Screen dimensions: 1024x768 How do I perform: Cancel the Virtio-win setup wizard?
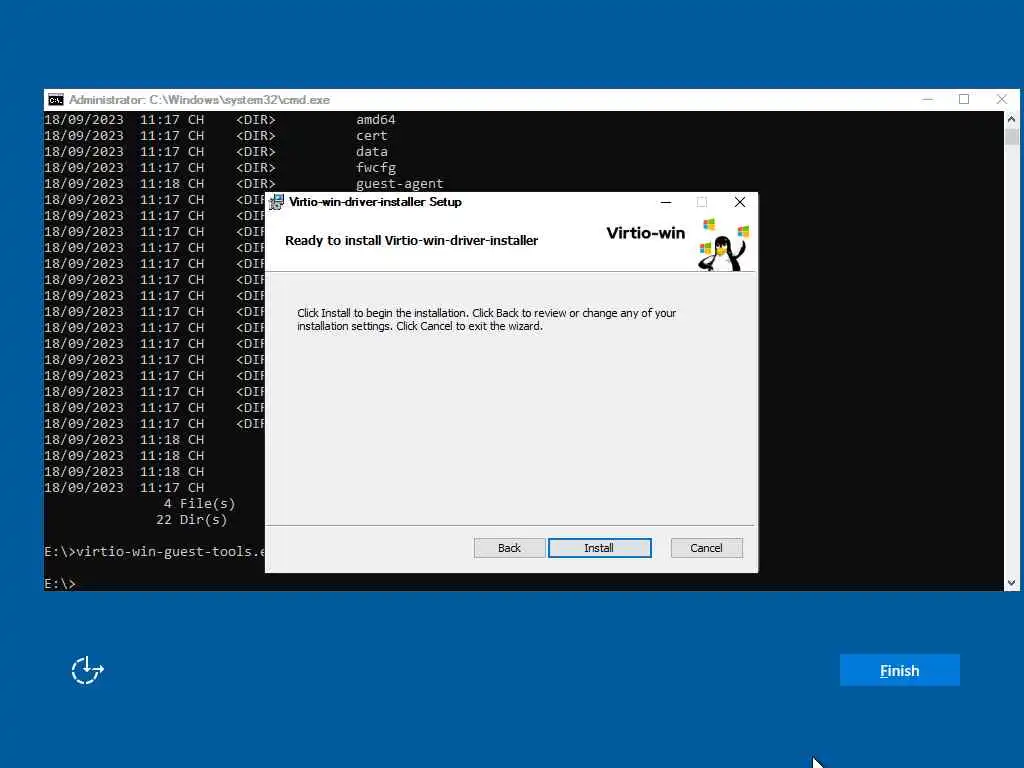[706, 548]
